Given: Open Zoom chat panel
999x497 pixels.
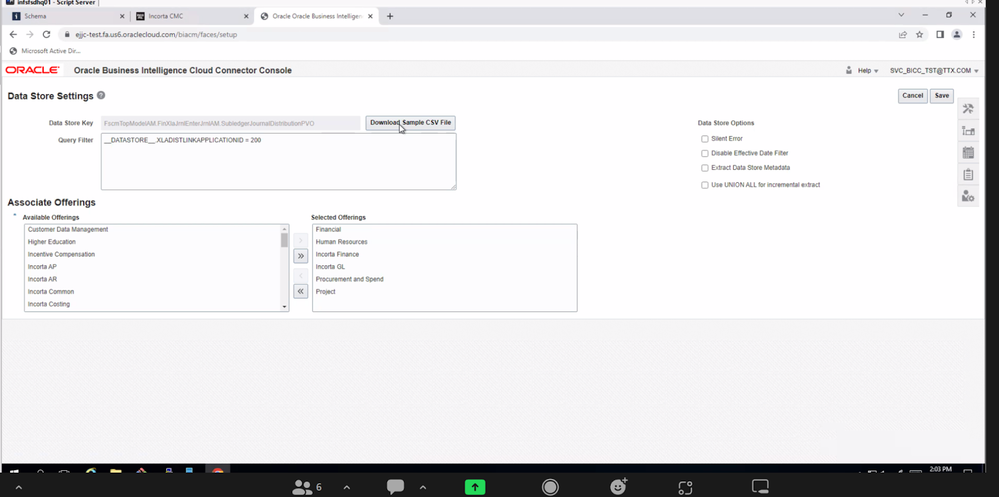Looking at the screenshot, I should pyautogui.click(x=396, y=487).
